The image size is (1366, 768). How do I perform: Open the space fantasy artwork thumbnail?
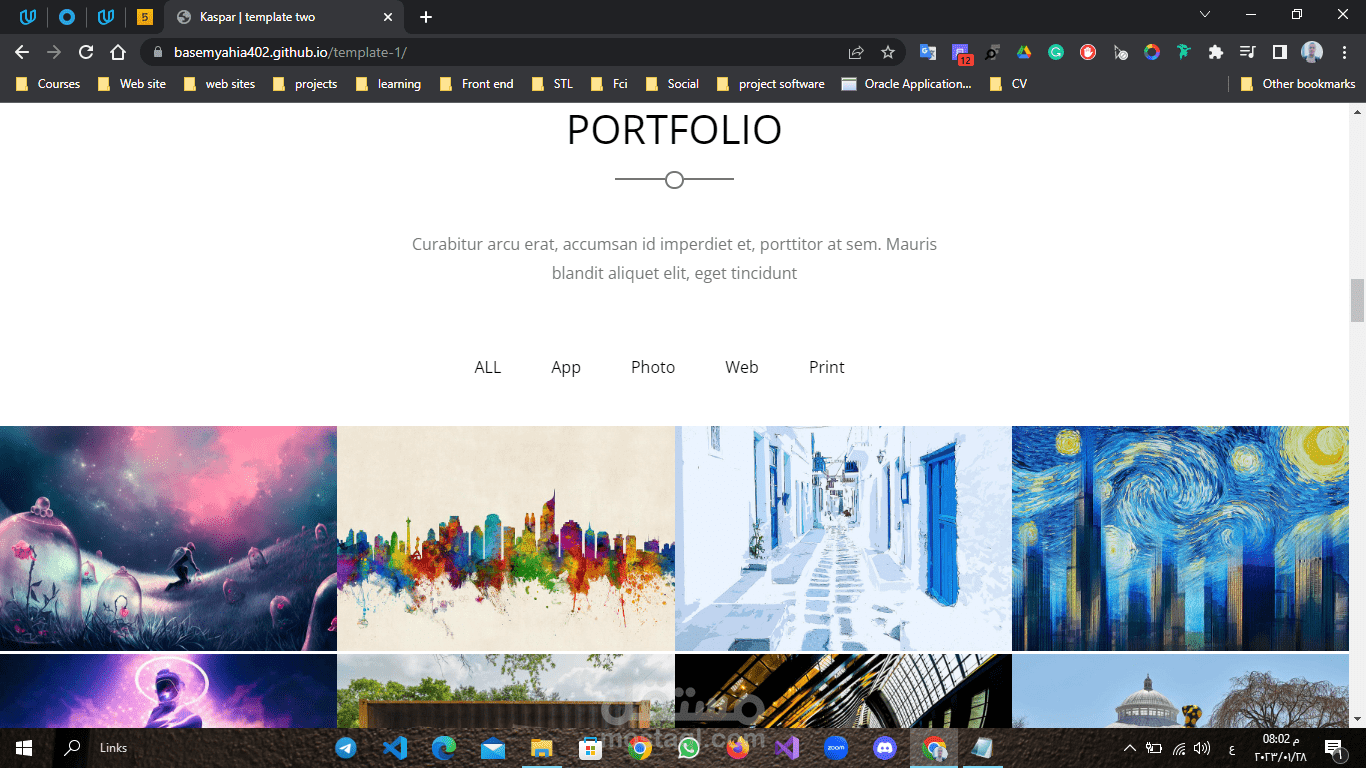(168, 538)
